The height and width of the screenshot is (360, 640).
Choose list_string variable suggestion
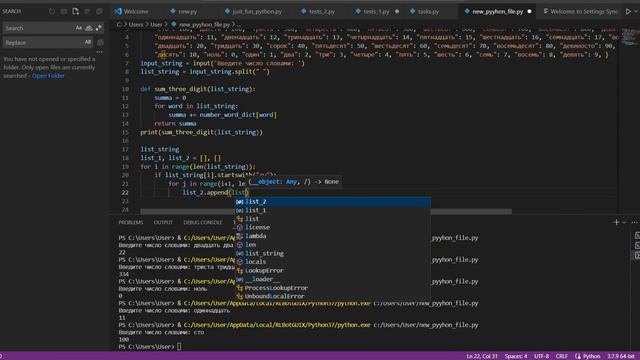click(x=332, y=253)
